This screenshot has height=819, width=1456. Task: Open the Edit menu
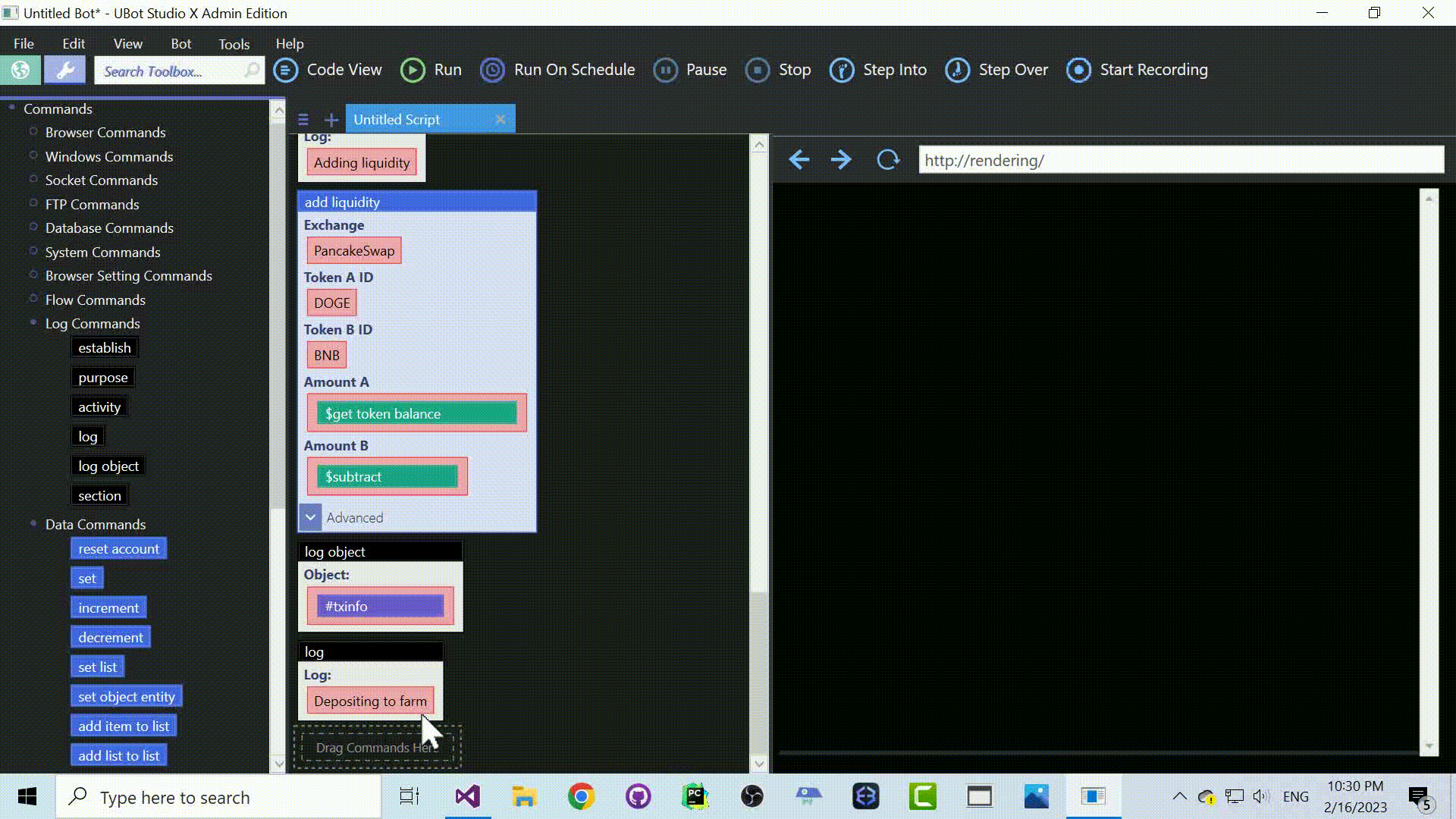74,44
